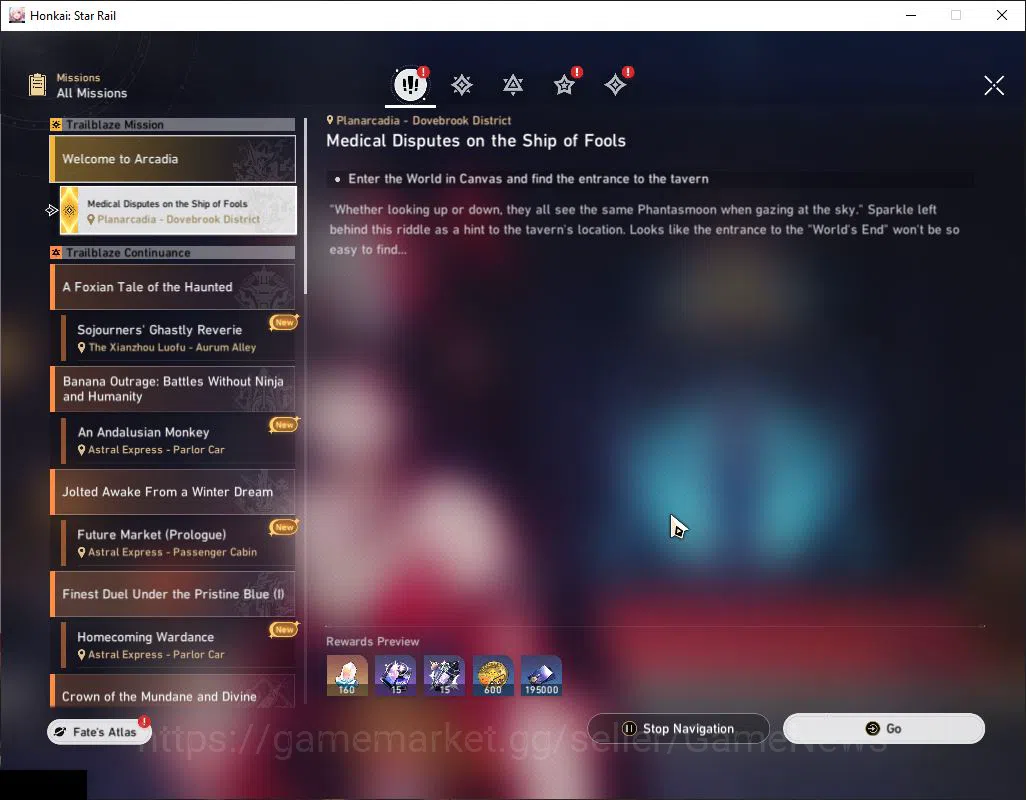Click the Trailblaze Mission section header
The height and width of the screenshot is (800, 1026).
173,124
